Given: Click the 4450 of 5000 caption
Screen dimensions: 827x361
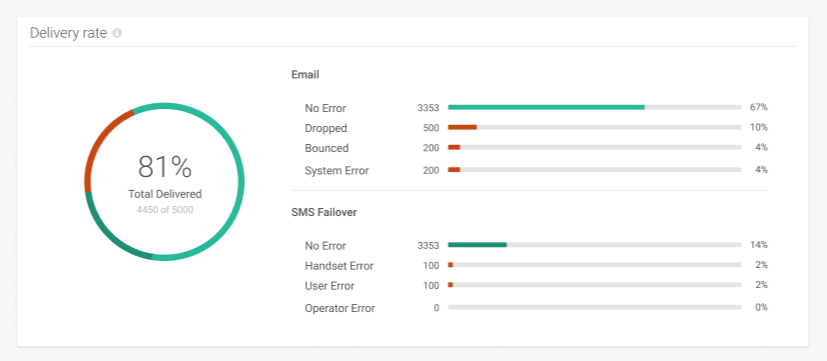Looking at the screenshot, I should [x=165, y=210].
